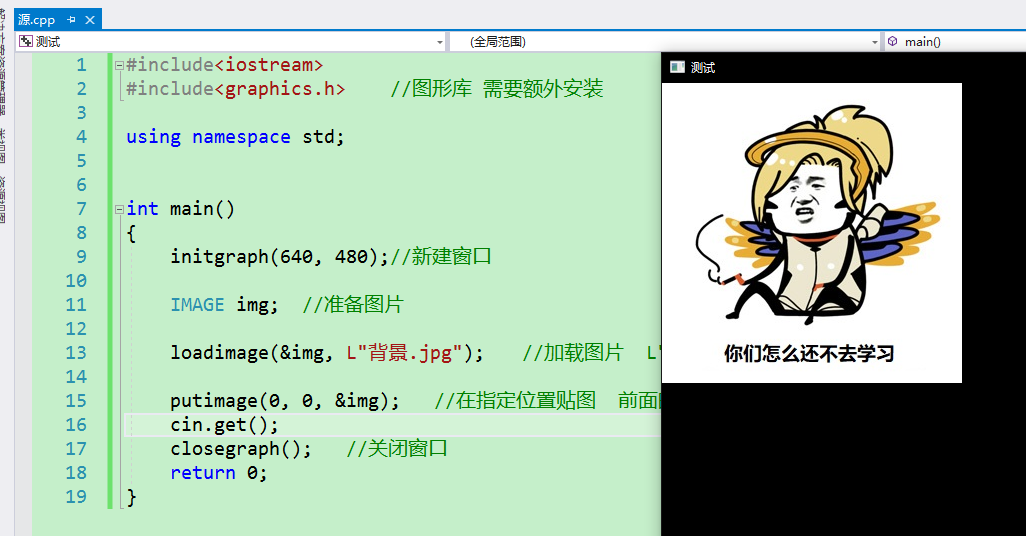
Task: Click on 'int main()' declaration
Action: 180,209
